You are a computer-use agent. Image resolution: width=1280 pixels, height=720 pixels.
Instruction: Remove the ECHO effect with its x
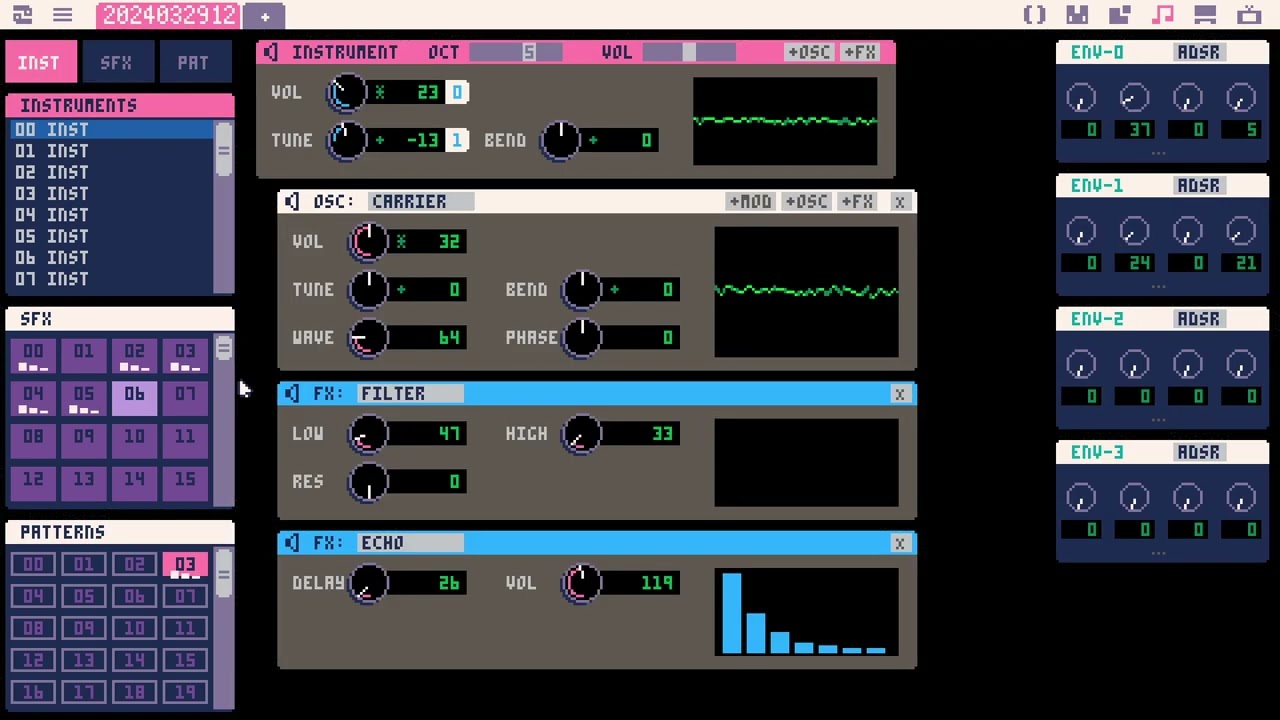899,543
